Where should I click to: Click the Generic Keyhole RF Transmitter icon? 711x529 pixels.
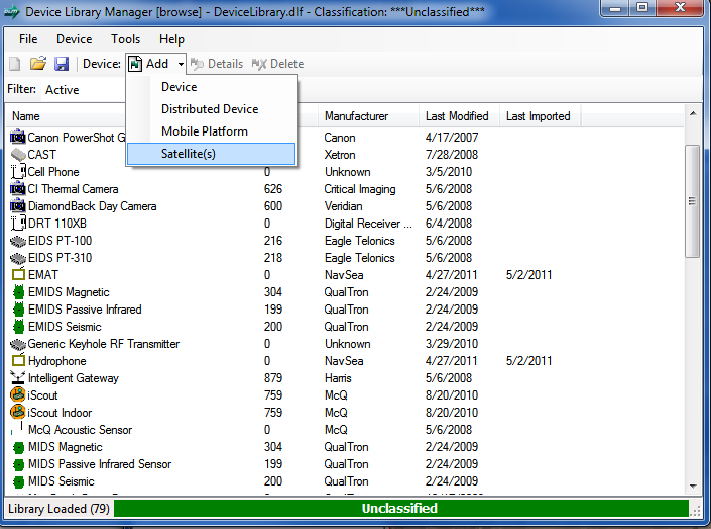point(18,344)
